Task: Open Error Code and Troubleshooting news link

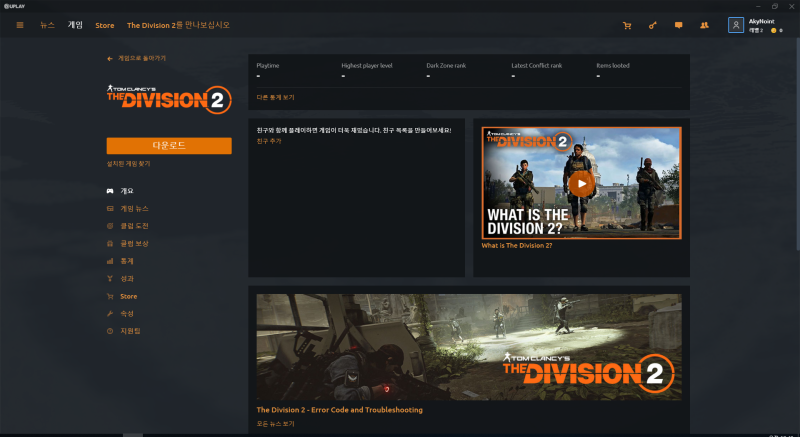Action: 339,410
